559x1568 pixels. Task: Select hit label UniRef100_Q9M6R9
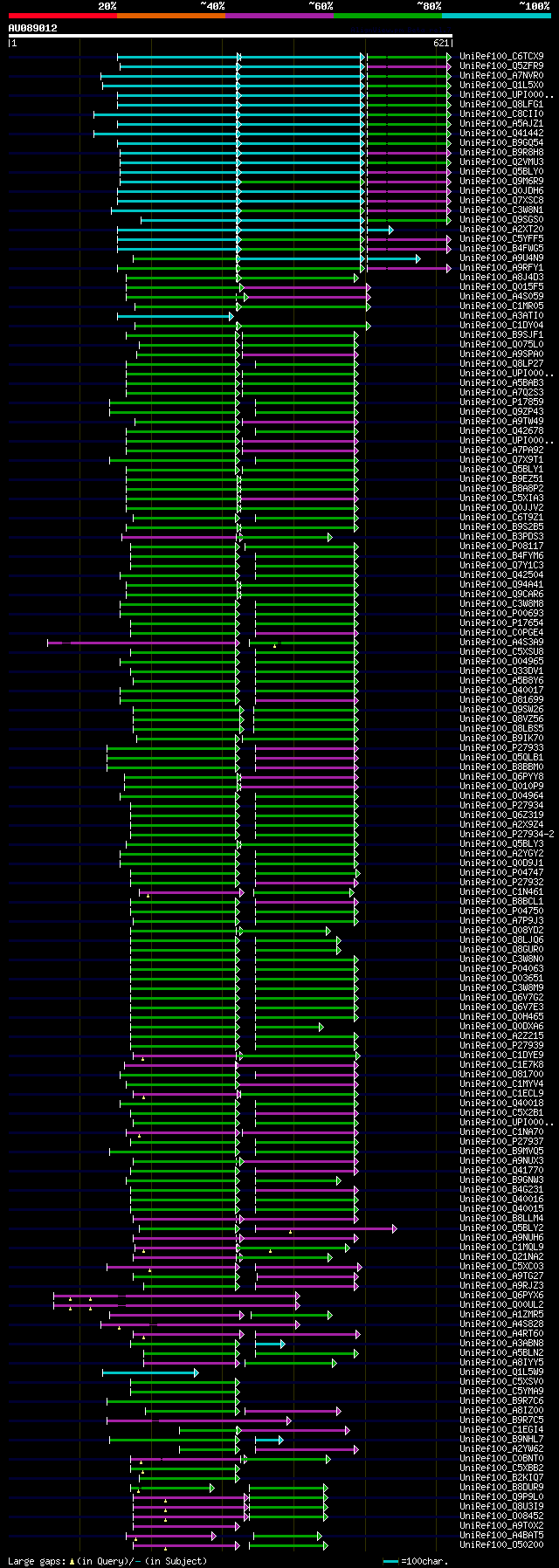tap(501, 182)
